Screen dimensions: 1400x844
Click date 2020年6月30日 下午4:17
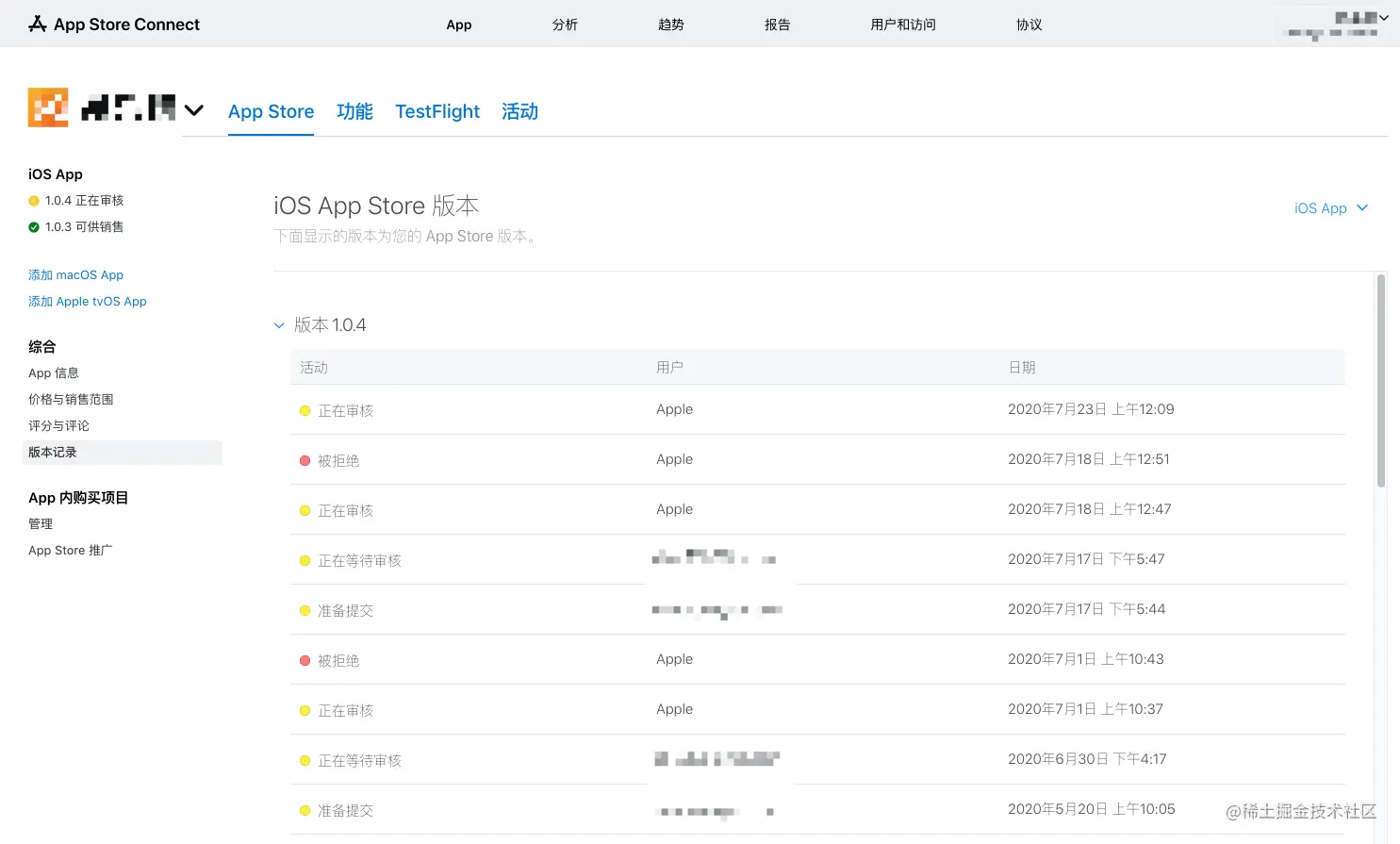[x=1087, y=759]
